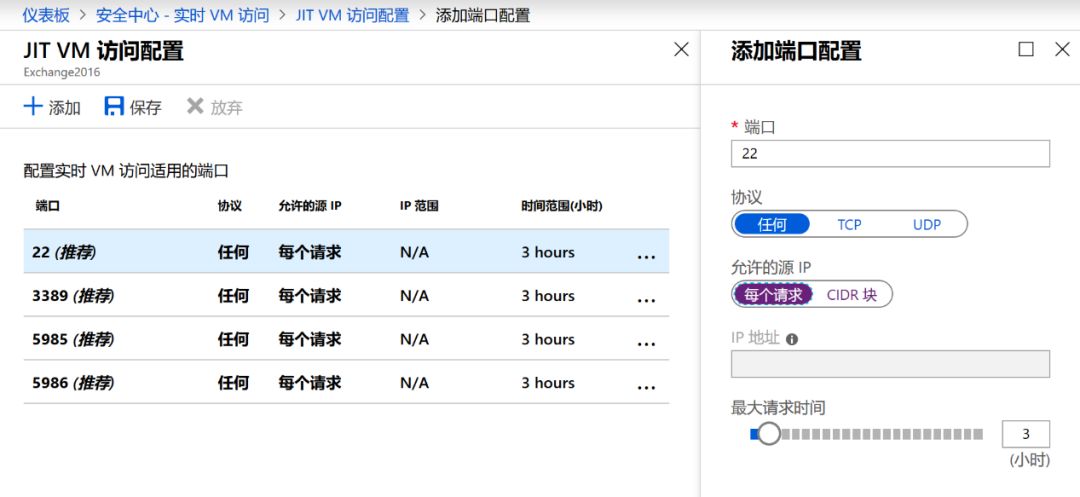Open ellipsis menu for port 5985 row
The height and width of the screenshot is (497, 1080).
(646, 342)
